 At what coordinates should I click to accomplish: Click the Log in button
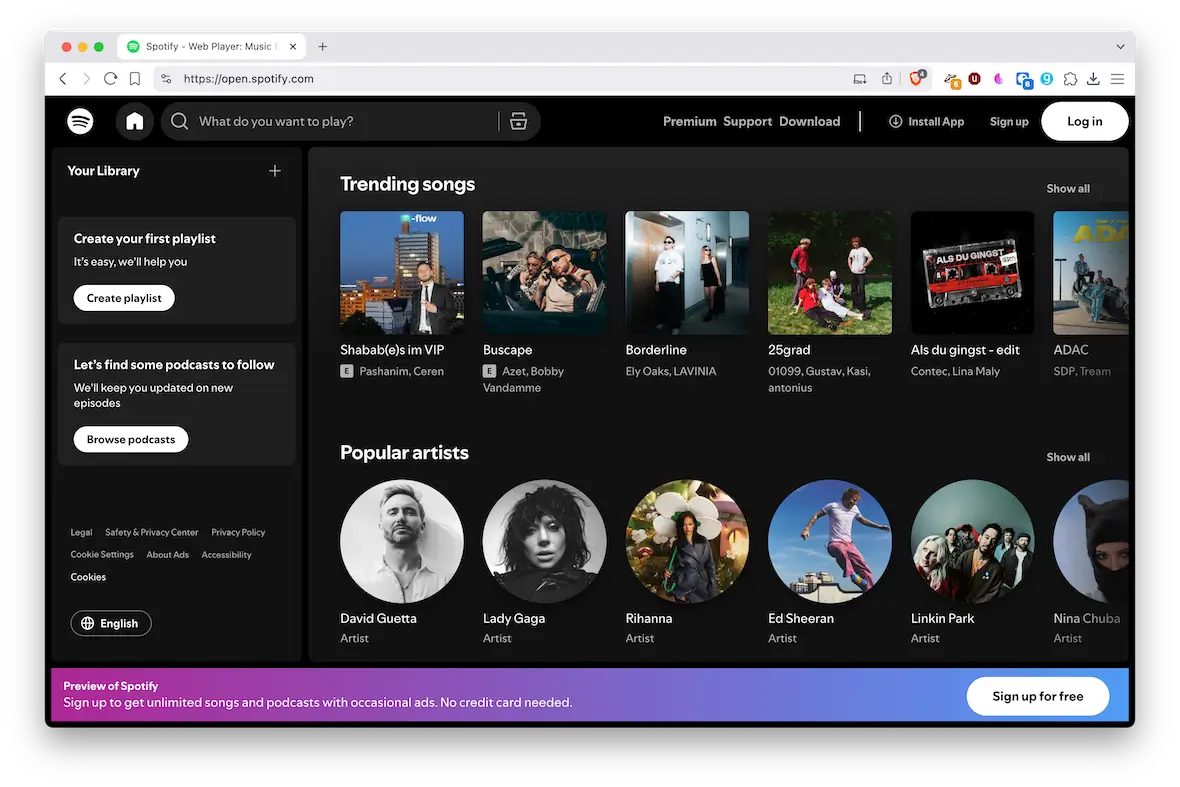(1084, 121)
